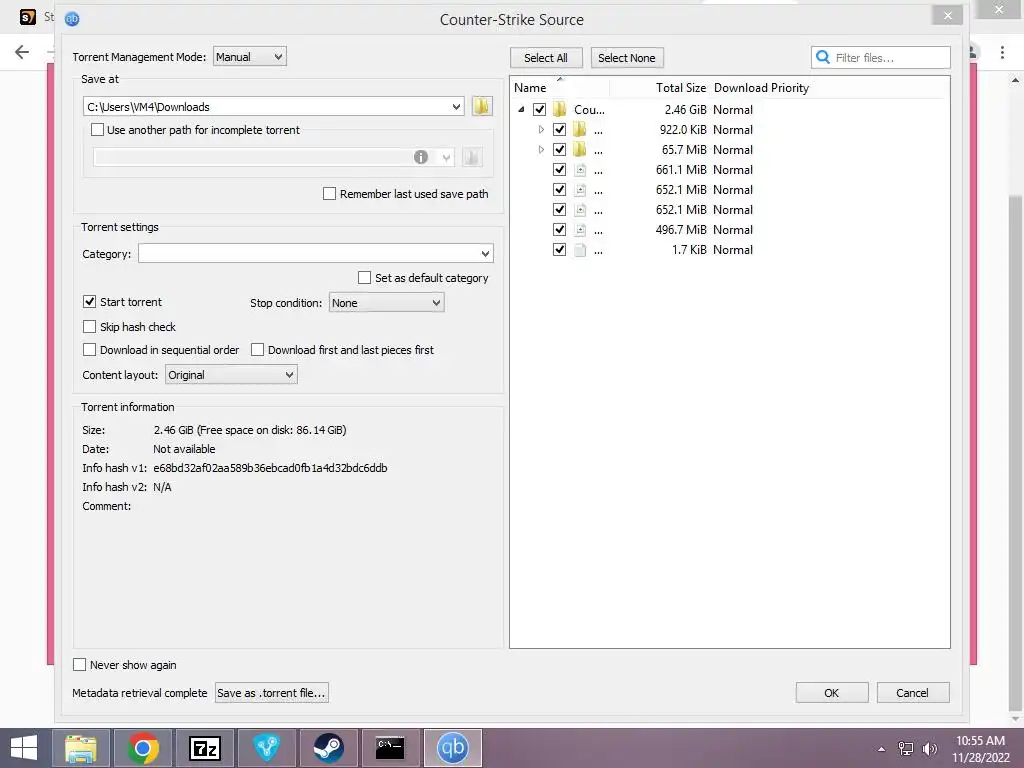Open Steam from taskbar
The image size is (1024, 768).
(328, 748)
